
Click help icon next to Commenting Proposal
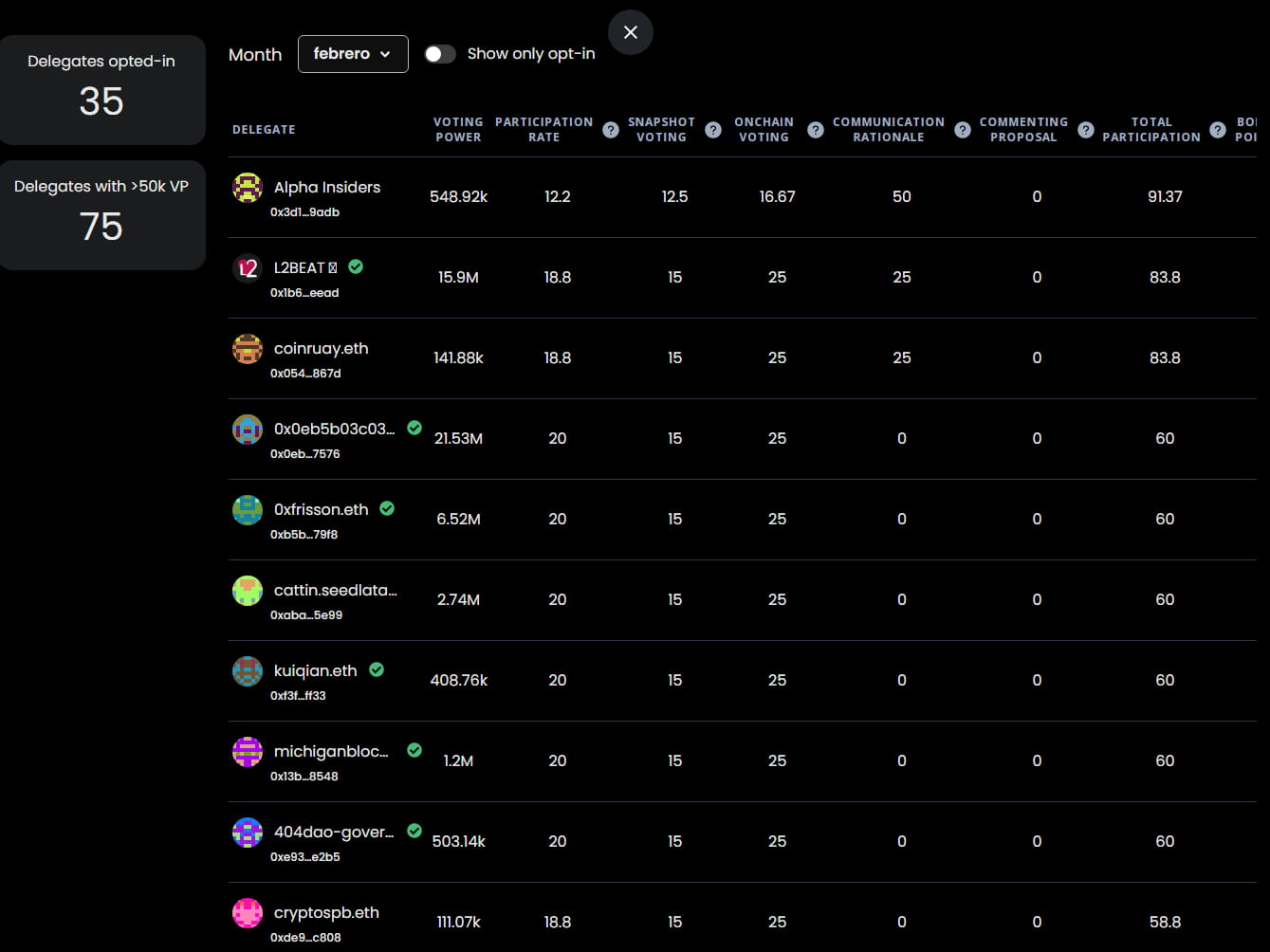(x=1086, y=130)
